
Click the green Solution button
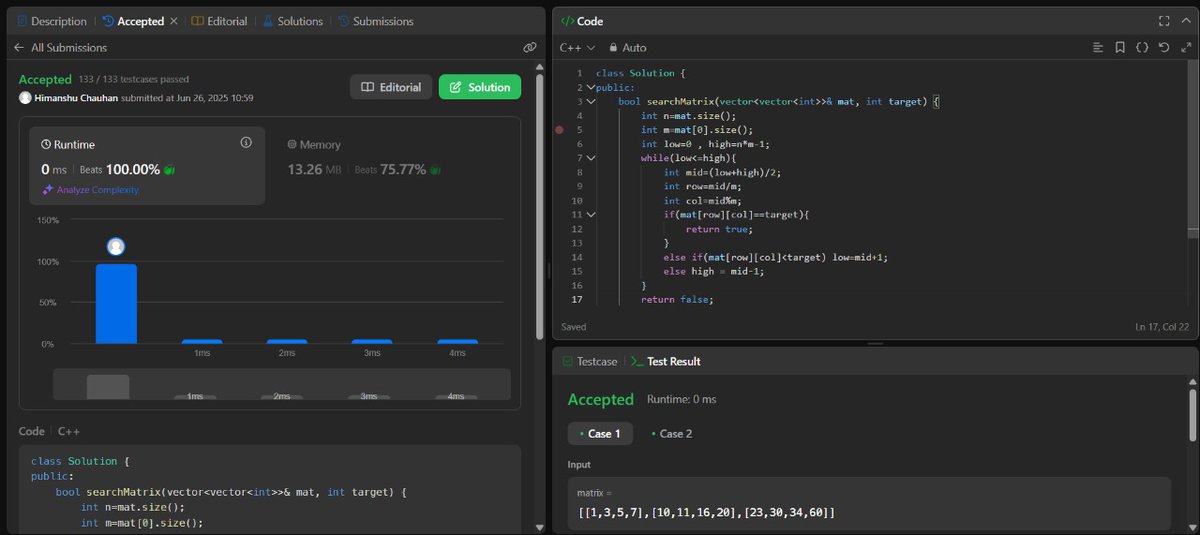(480, 87)
